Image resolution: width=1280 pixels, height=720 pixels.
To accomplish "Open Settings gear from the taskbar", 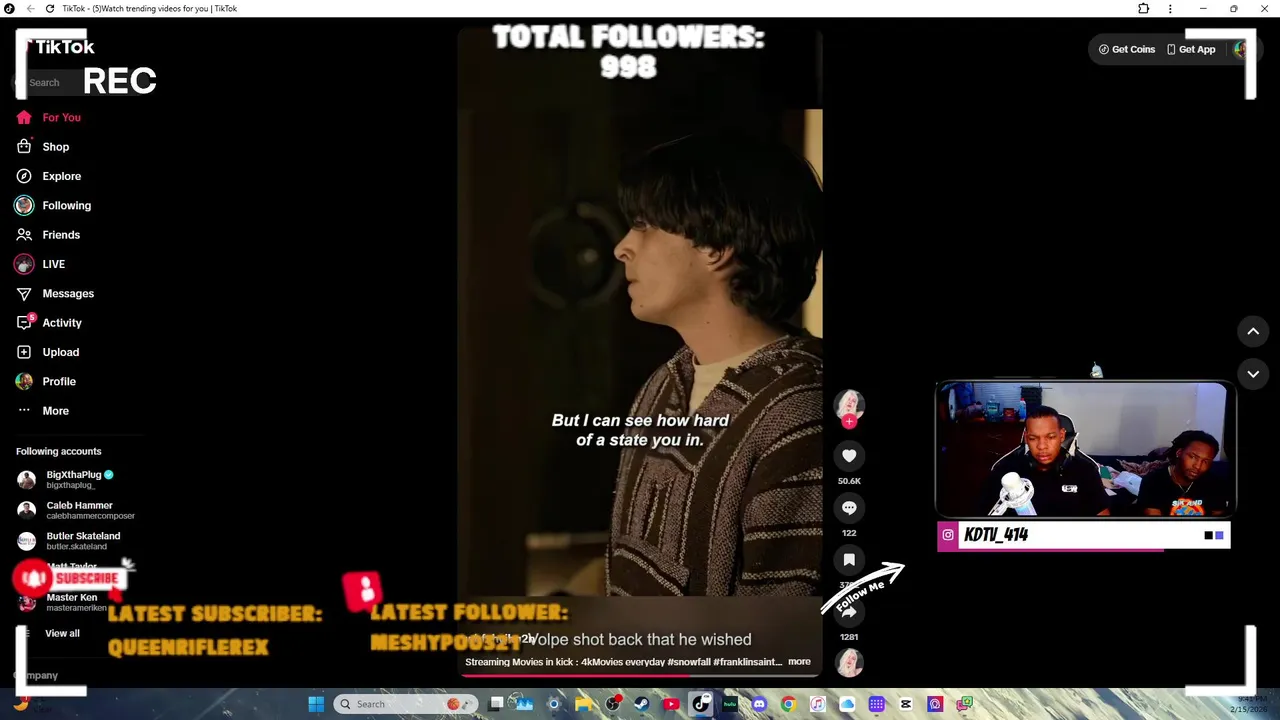I will coord(553,704).
